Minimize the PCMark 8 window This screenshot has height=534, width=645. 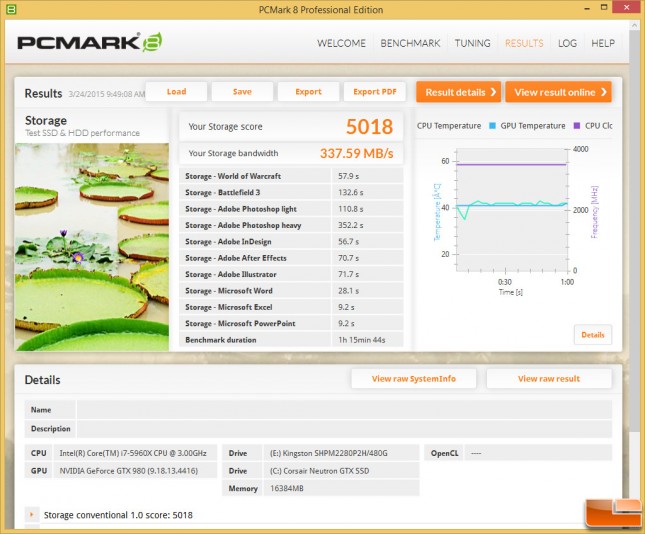click(x=587, y=8)
